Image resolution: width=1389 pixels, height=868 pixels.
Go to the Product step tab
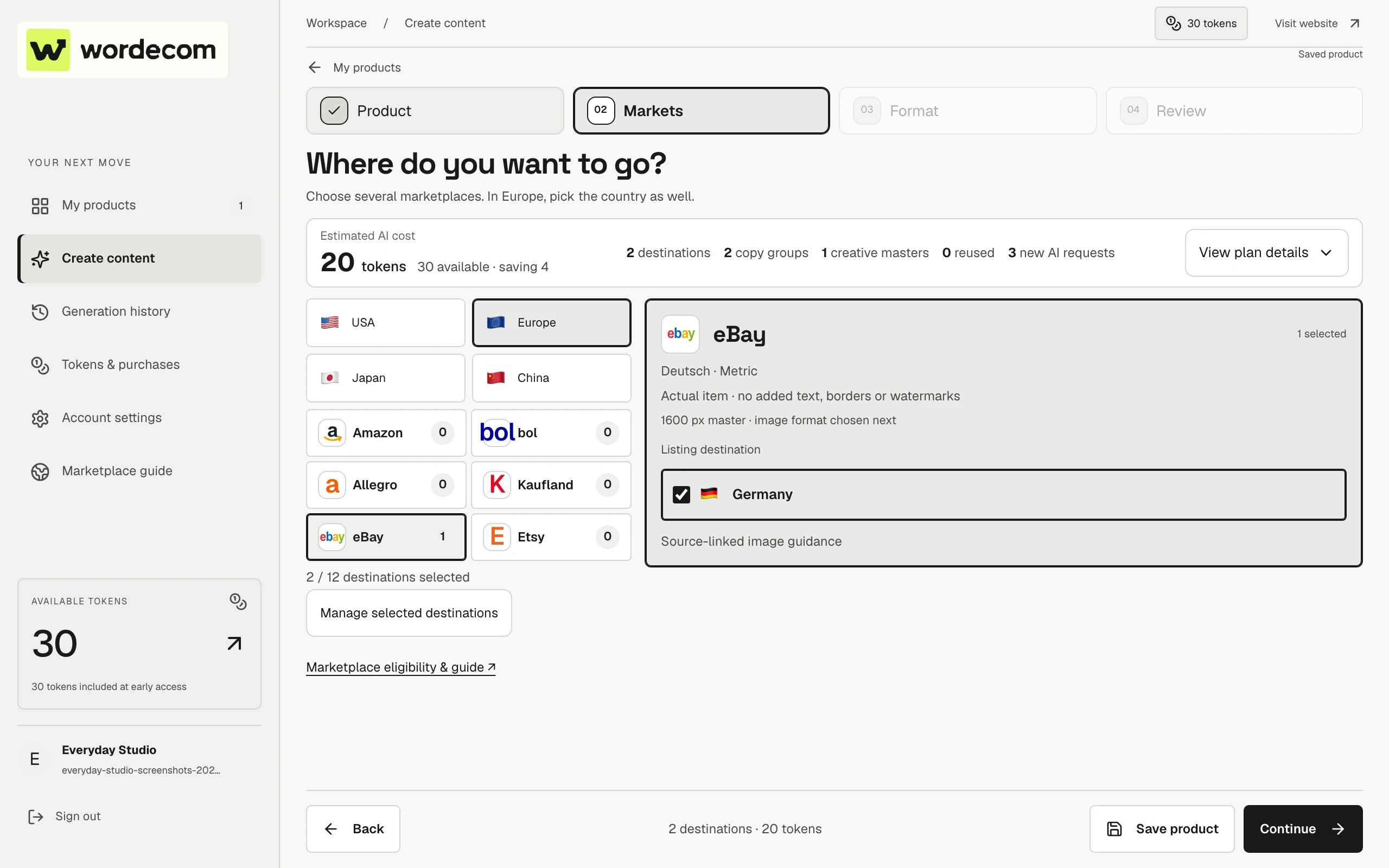tap(435, 111)
